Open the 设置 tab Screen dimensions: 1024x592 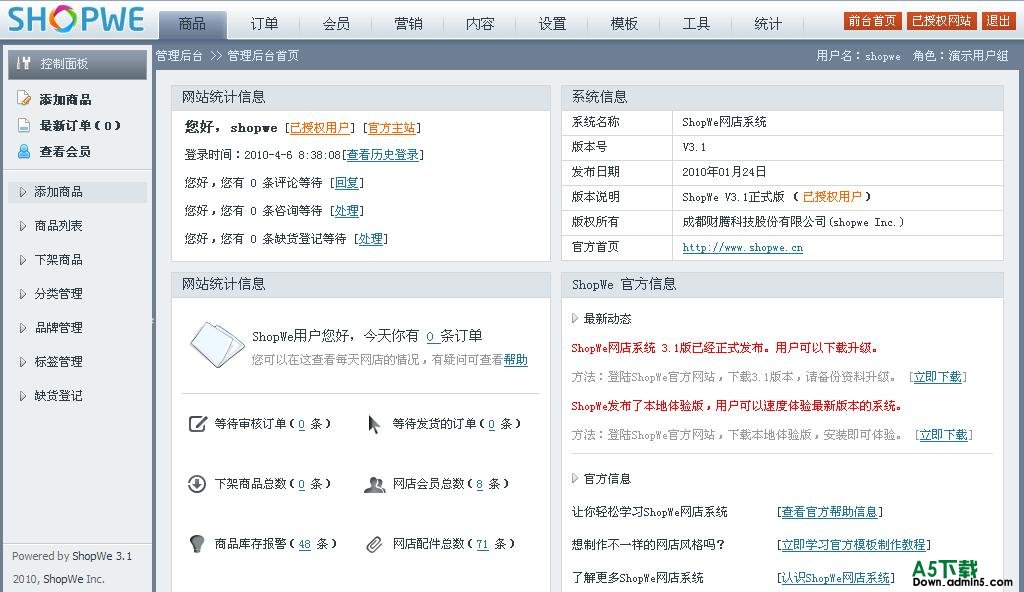click(552, 24)
